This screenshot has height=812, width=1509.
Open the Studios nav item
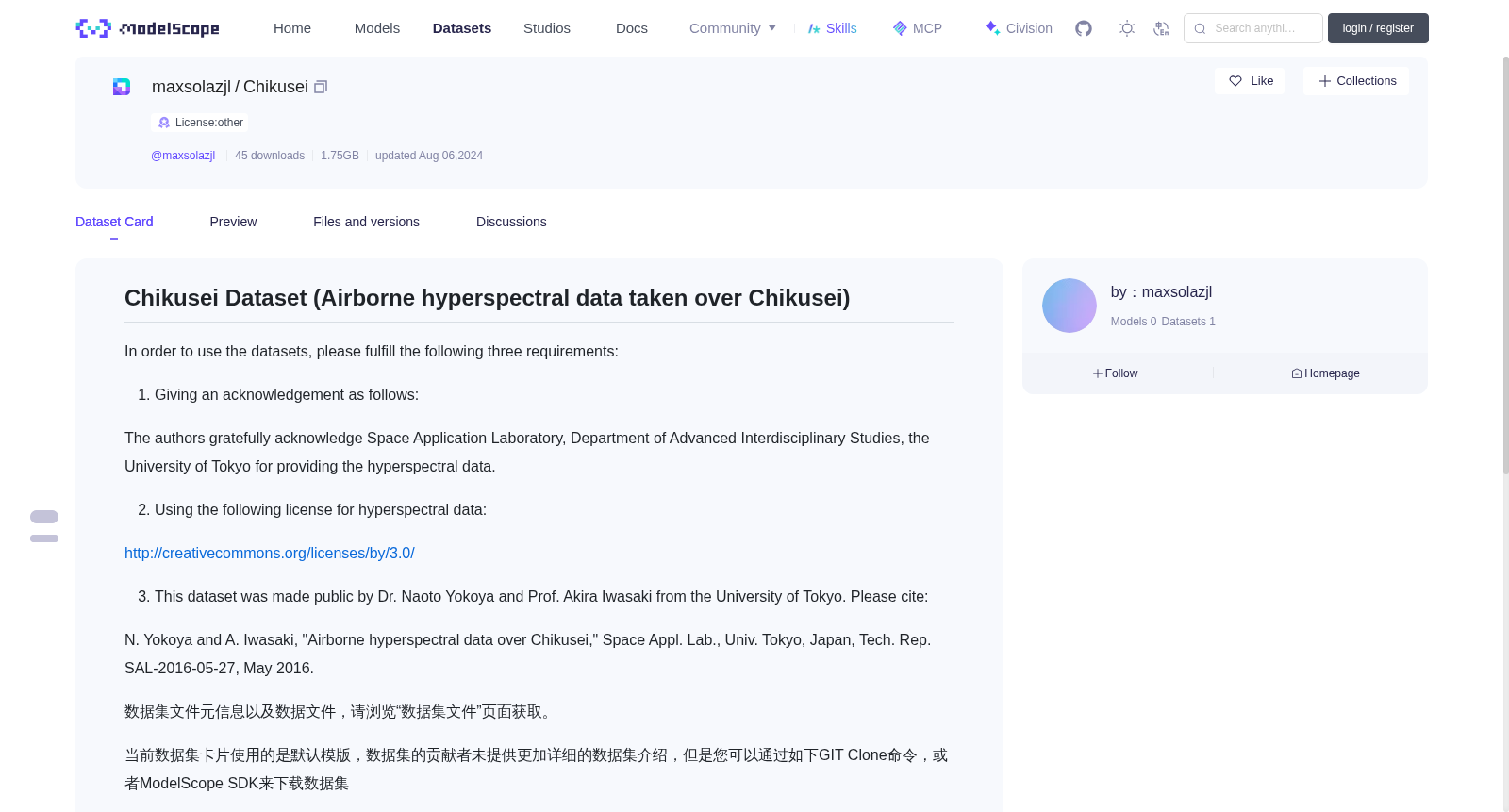coord(547,28)
